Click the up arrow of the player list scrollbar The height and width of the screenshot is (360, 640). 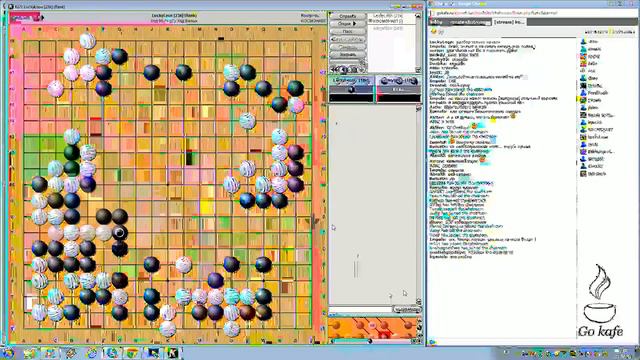[418, 16]
